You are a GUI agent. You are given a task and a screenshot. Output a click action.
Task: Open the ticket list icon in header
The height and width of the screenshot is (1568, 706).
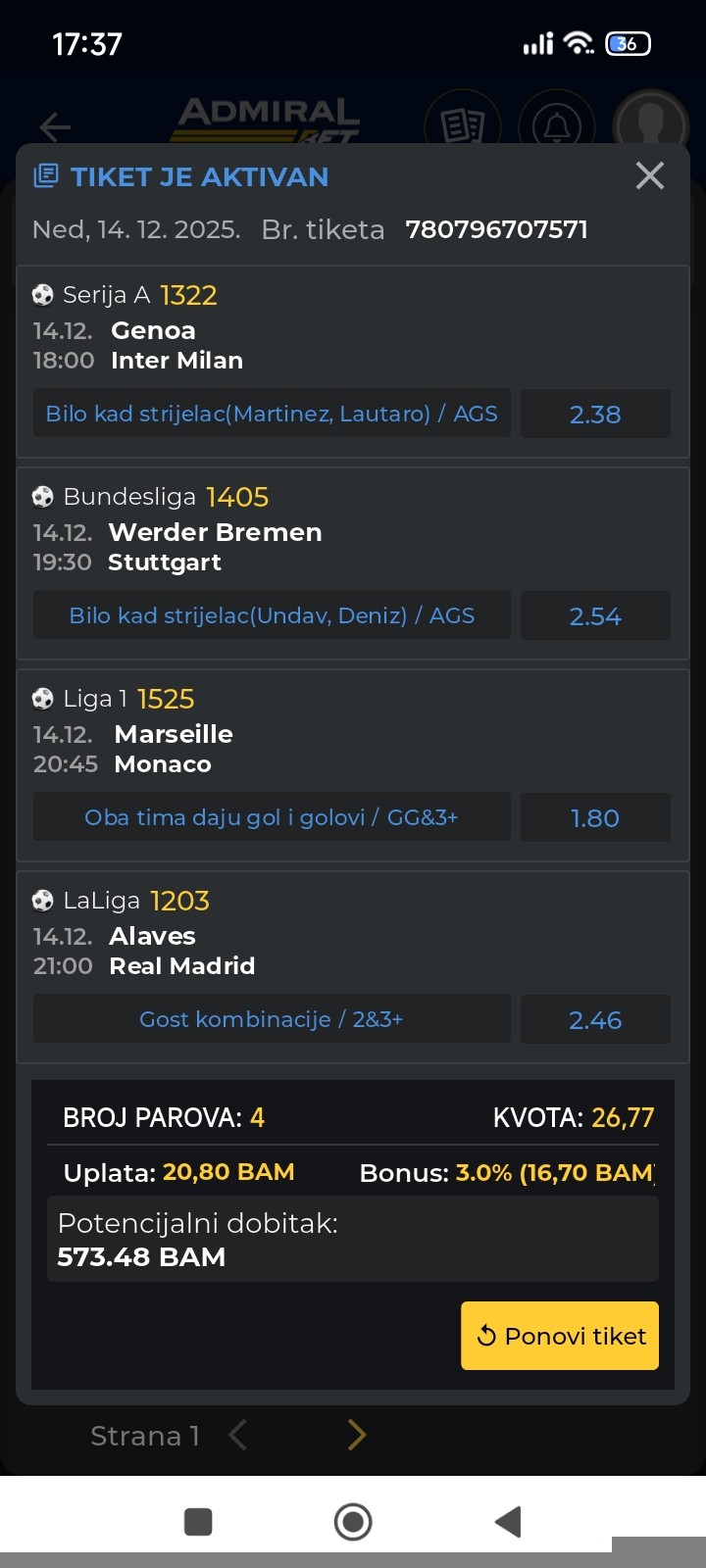click(x=463, y=125)
